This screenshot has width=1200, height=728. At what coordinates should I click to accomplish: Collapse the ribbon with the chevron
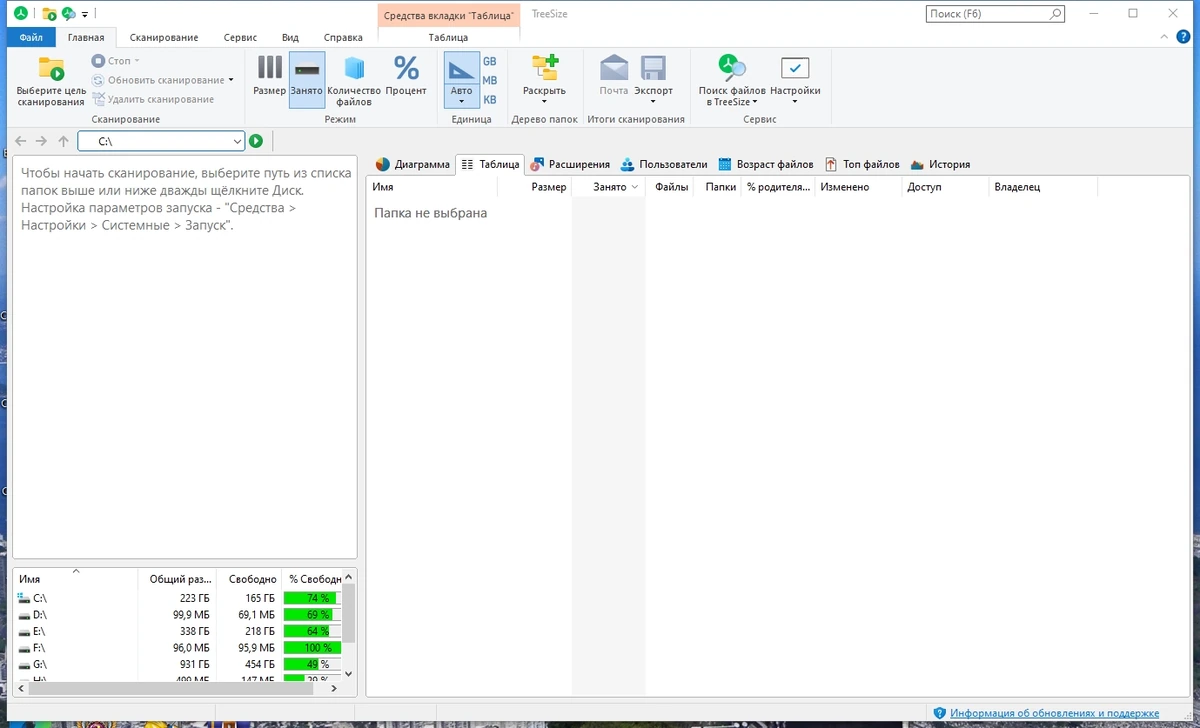(x=1164, y=36)
